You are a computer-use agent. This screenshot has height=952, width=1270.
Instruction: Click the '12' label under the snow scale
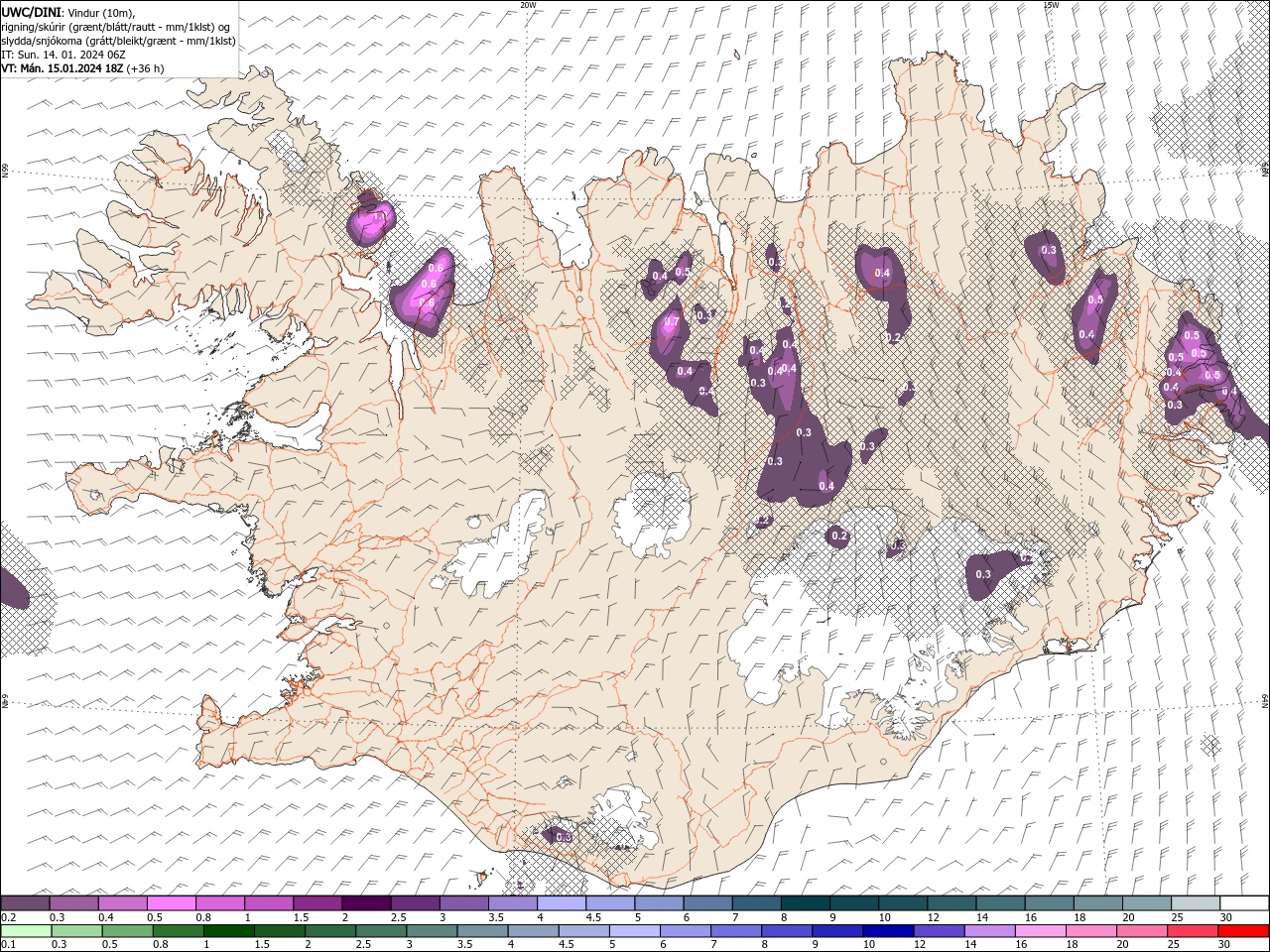pos(933,917)
